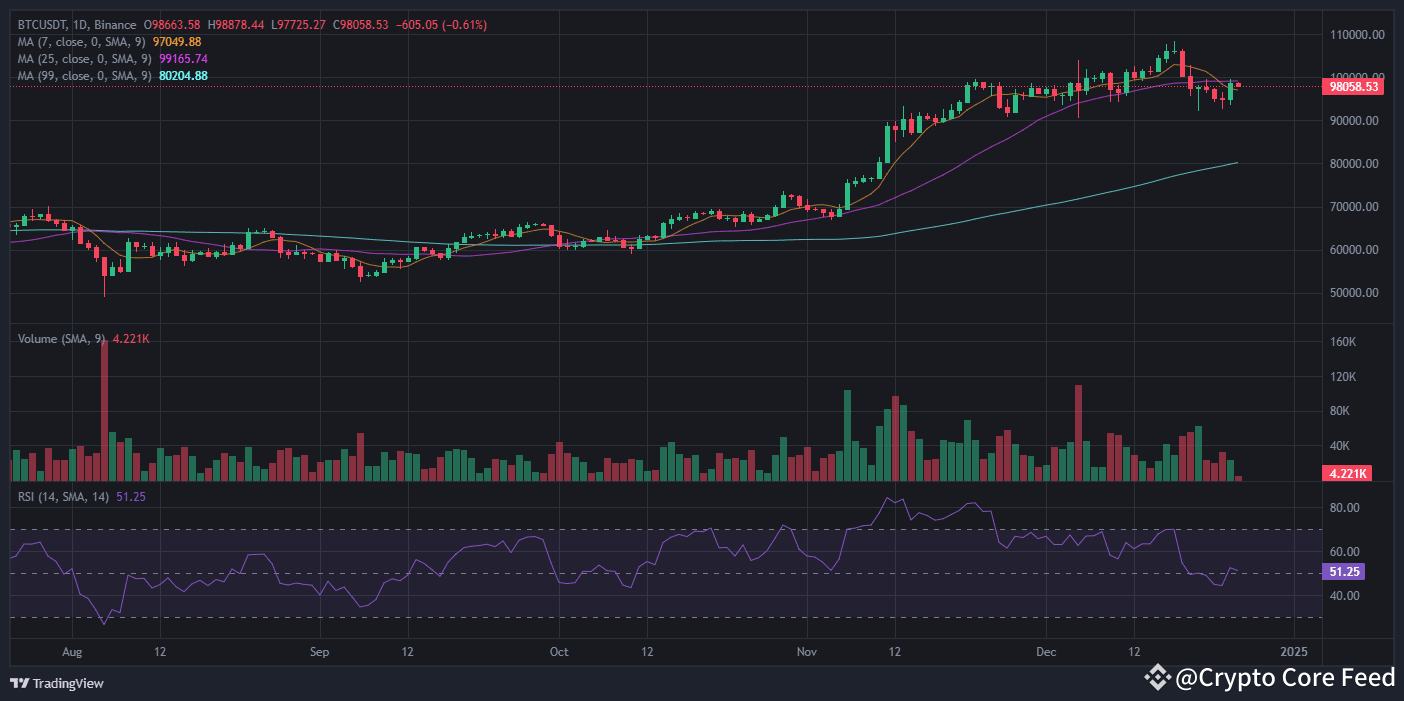This screenshot has height=701, width=1404.
Task: Click the RSI 40.00 axis label
Action: tap(1343, 596)
